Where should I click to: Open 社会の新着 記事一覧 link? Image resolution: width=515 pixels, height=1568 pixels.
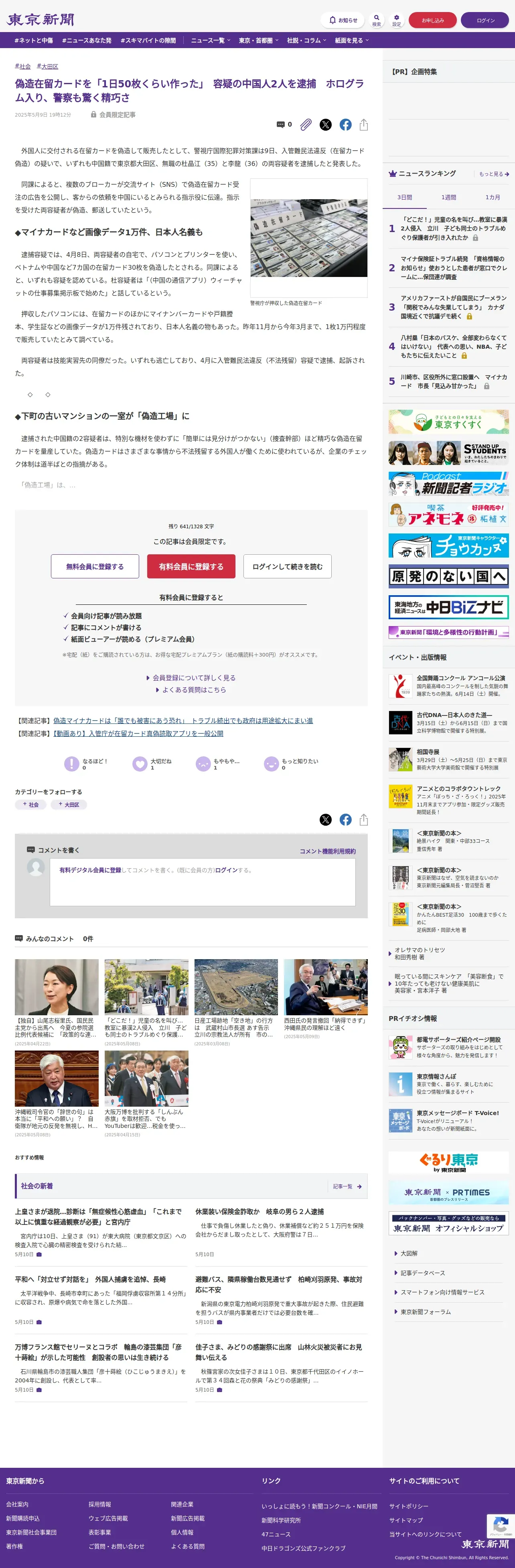(347, 1186)
